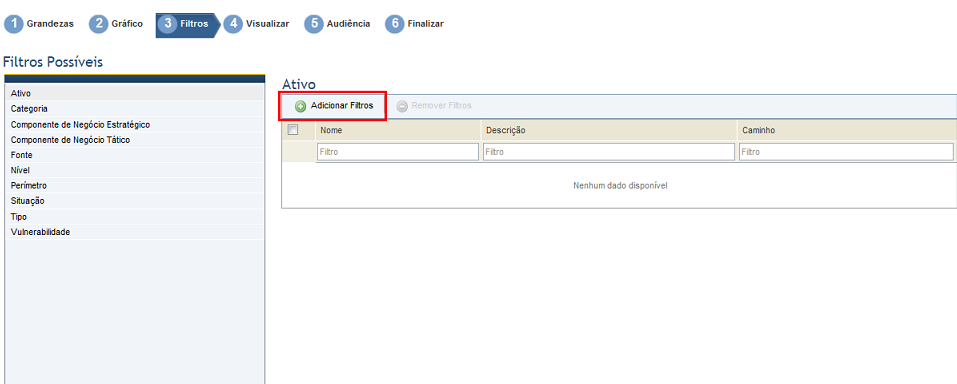
Task: Go to step 5 Audiência
Action: click(338, 24)
